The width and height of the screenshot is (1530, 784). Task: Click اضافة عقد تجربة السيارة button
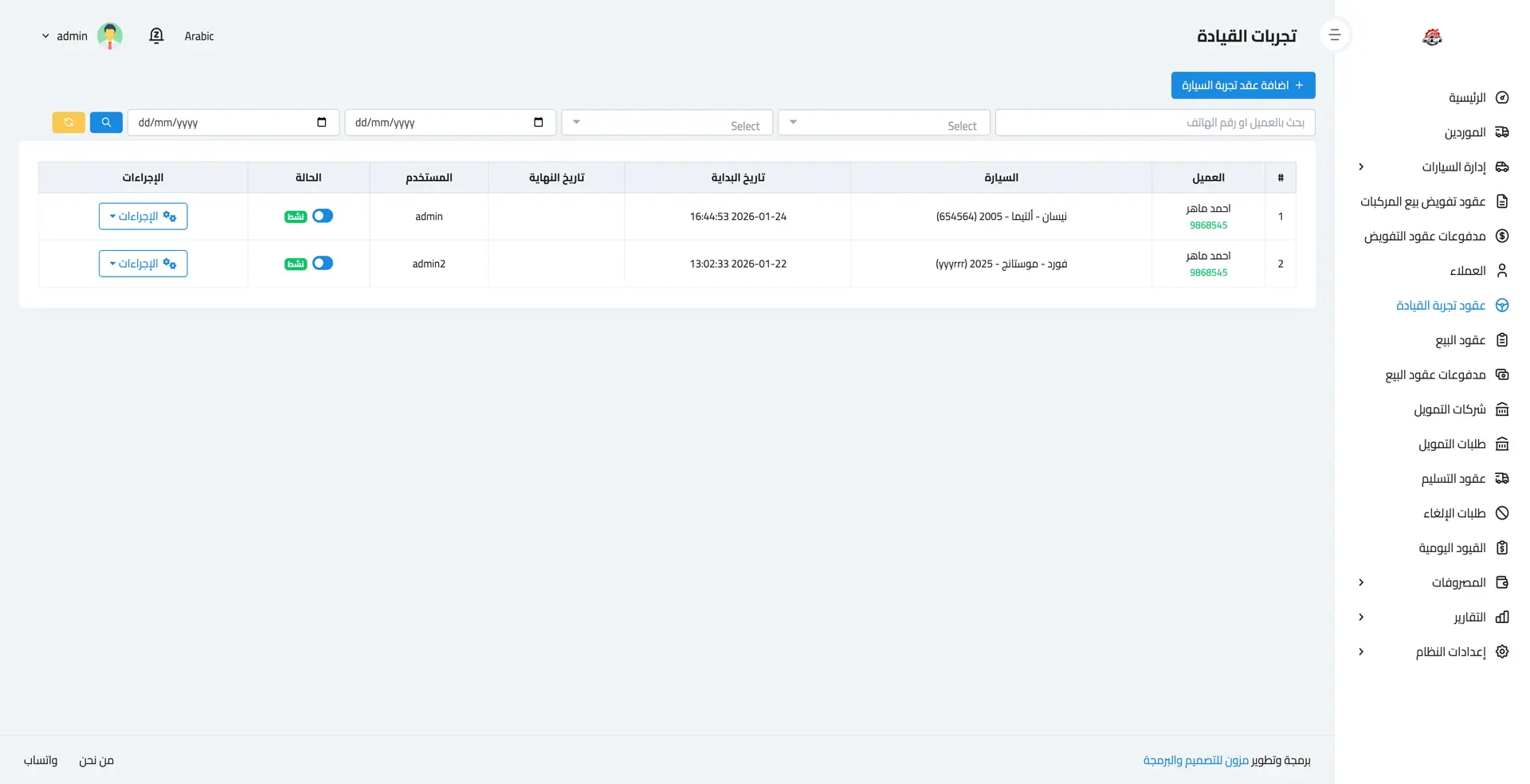click(1242, 85)
